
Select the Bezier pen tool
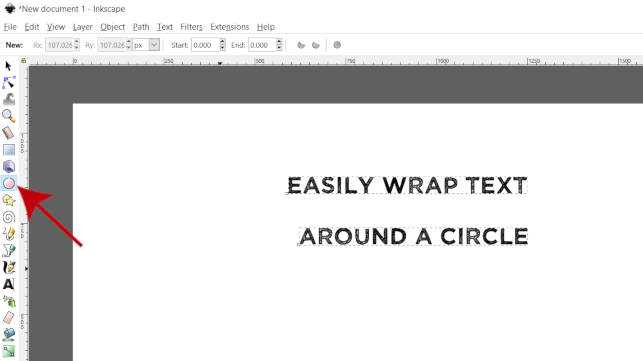(x=9, y=250)
